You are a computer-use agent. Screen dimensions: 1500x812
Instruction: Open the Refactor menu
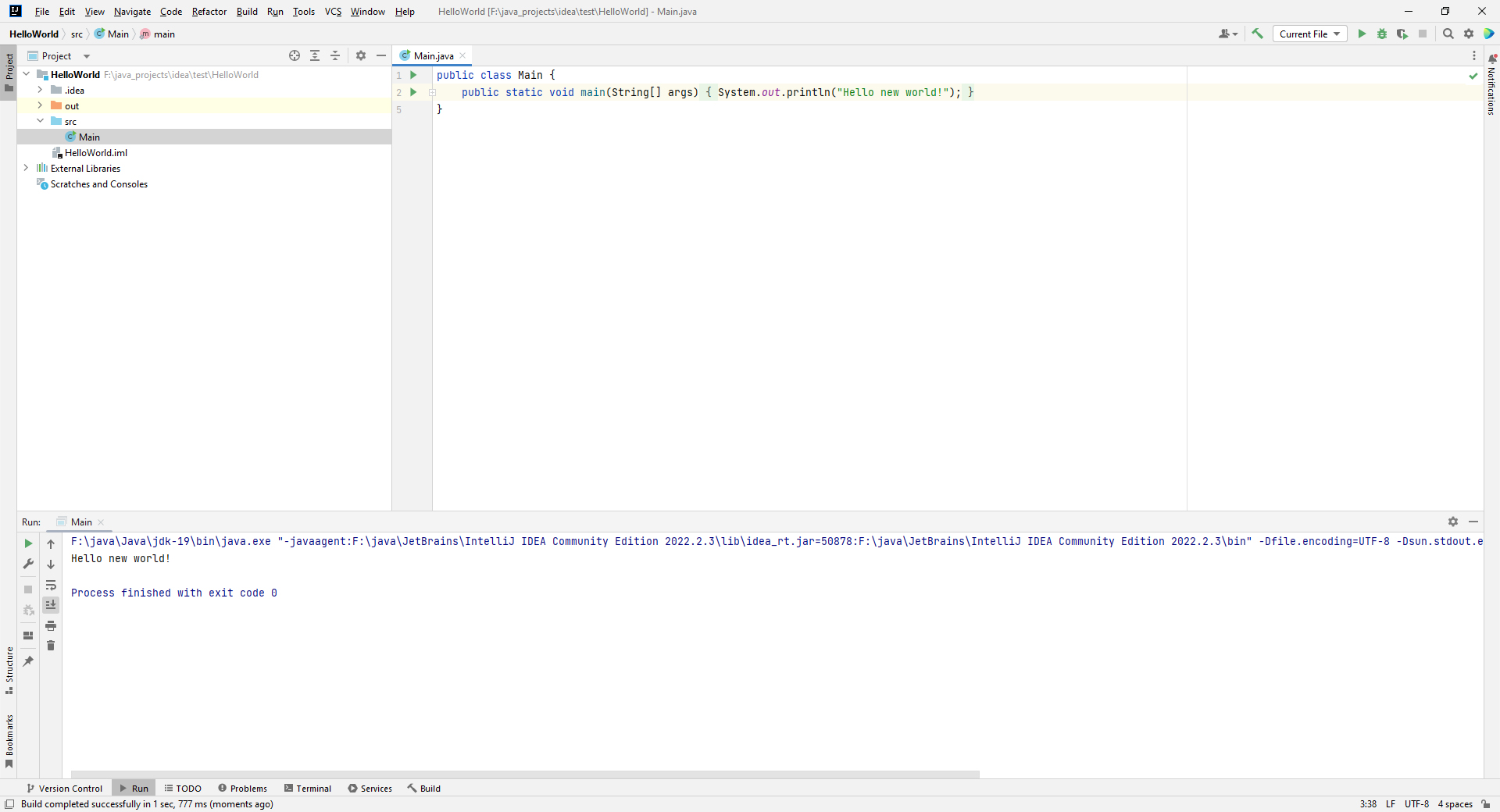(x=209, y=12)
